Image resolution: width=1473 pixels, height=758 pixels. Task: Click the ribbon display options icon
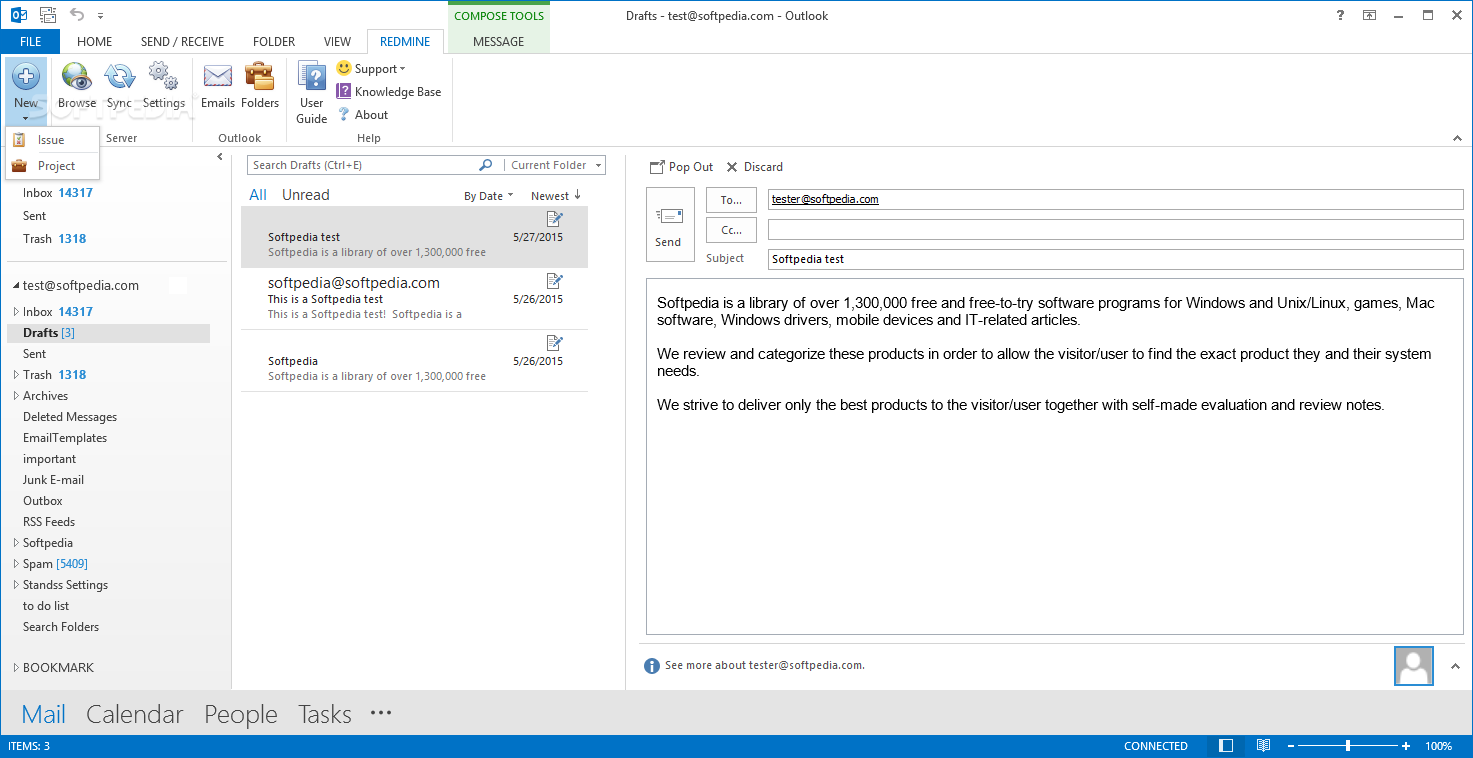point(1369,15)
